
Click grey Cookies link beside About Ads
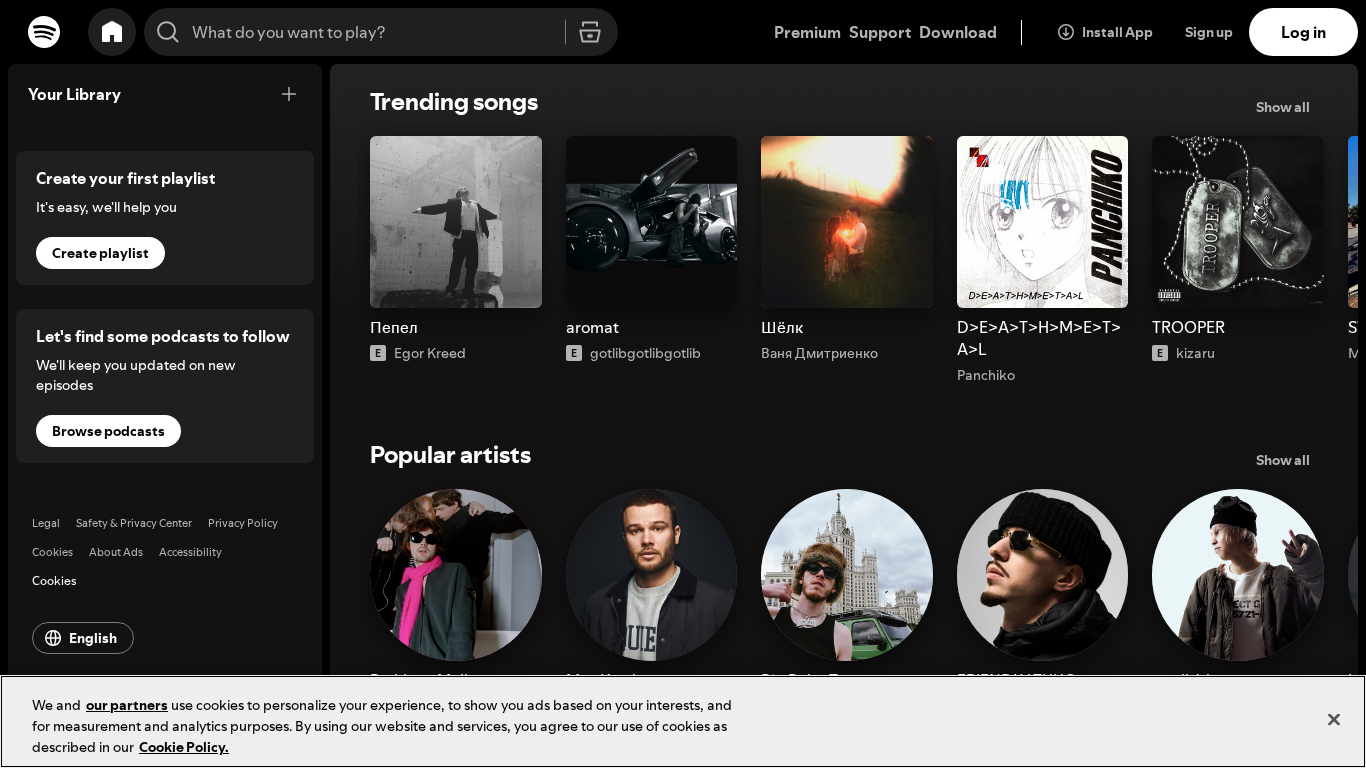[x=52, y=552]
